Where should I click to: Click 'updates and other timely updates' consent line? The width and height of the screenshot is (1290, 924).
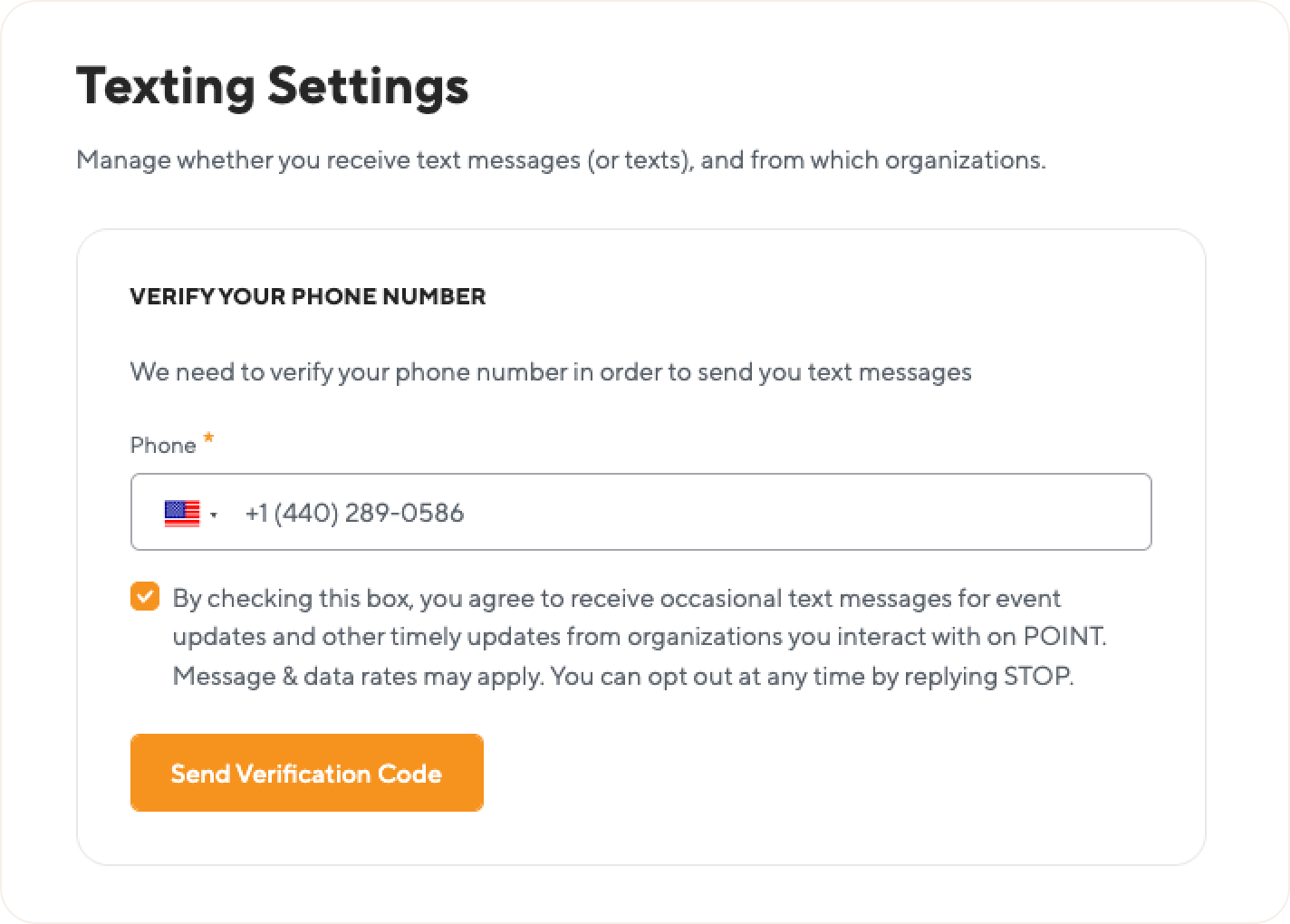click(x=640, y=637)
